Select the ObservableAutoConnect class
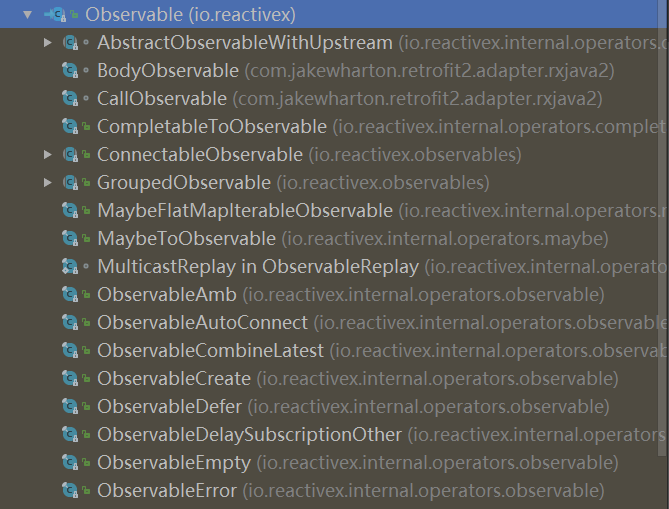Image resolution: width=669 pixels, height=509 pixels. pos(203,323)
